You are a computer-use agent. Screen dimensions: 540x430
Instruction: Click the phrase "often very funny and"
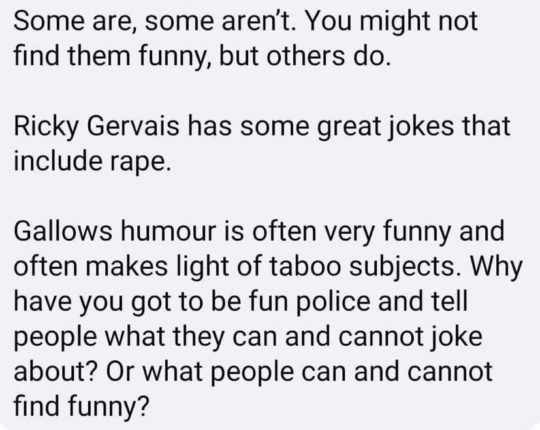pos(378,232)
